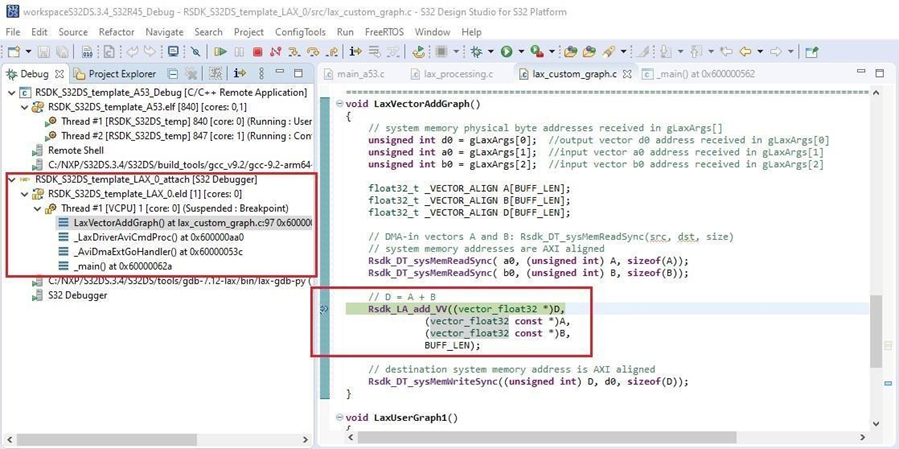Open the Debug launch dropdown arrow

pos(491,52)
